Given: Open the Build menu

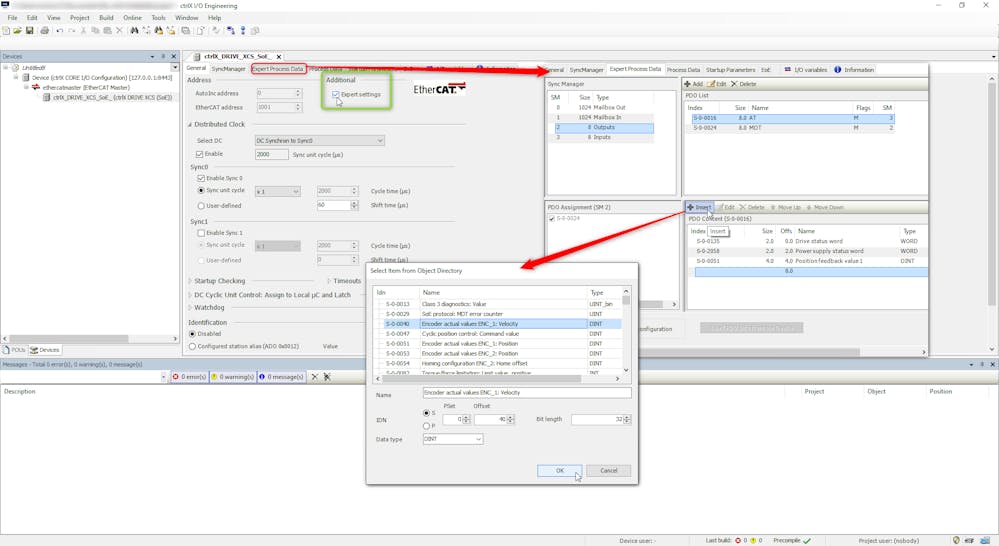Looking at the screenshot, I should [x=106, y=18].
